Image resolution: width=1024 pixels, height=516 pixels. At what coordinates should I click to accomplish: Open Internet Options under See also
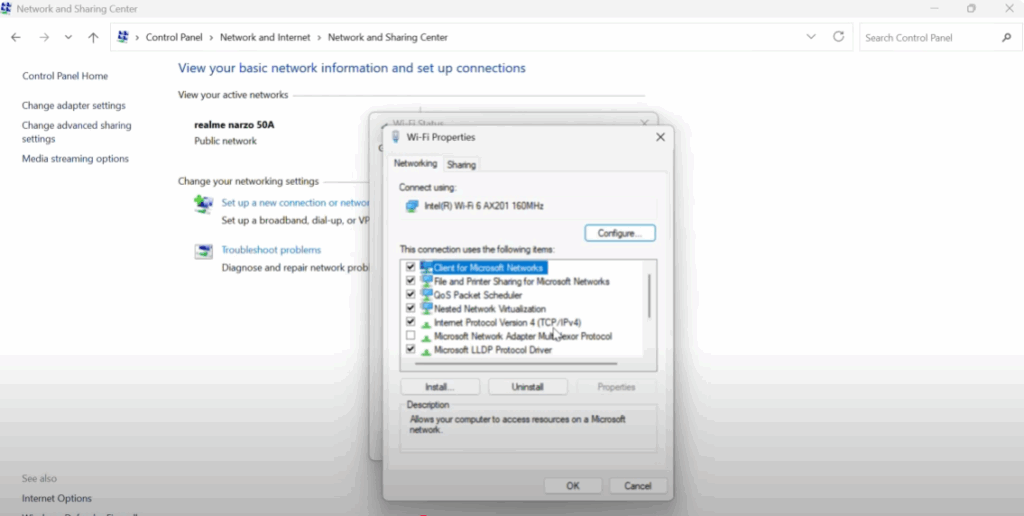click(x=57, y=498)
